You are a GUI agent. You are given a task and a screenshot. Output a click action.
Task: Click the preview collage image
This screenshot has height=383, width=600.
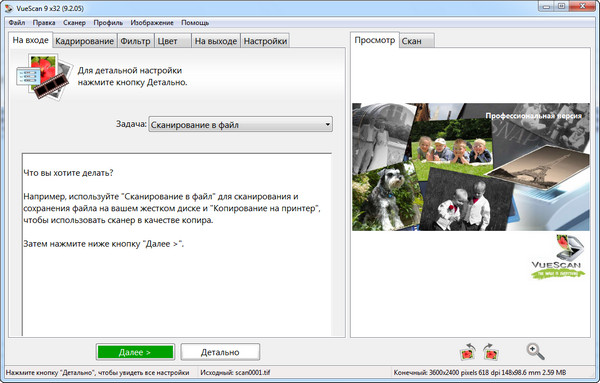tap(471, 167)
